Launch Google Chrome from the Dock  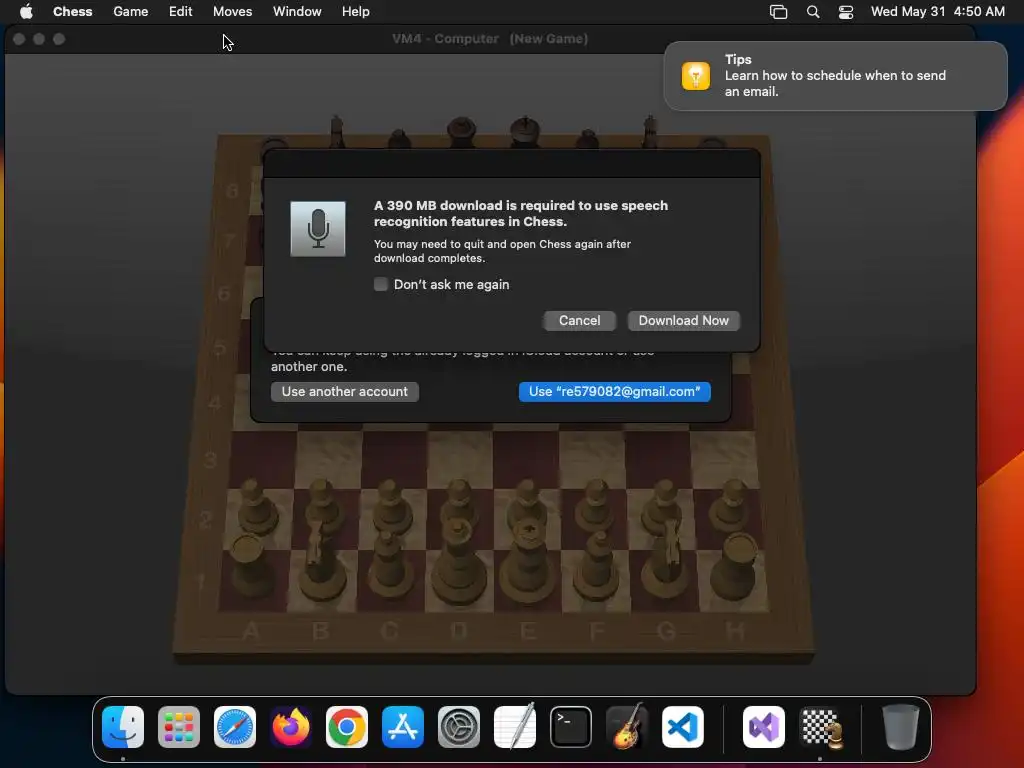(347, 727)
